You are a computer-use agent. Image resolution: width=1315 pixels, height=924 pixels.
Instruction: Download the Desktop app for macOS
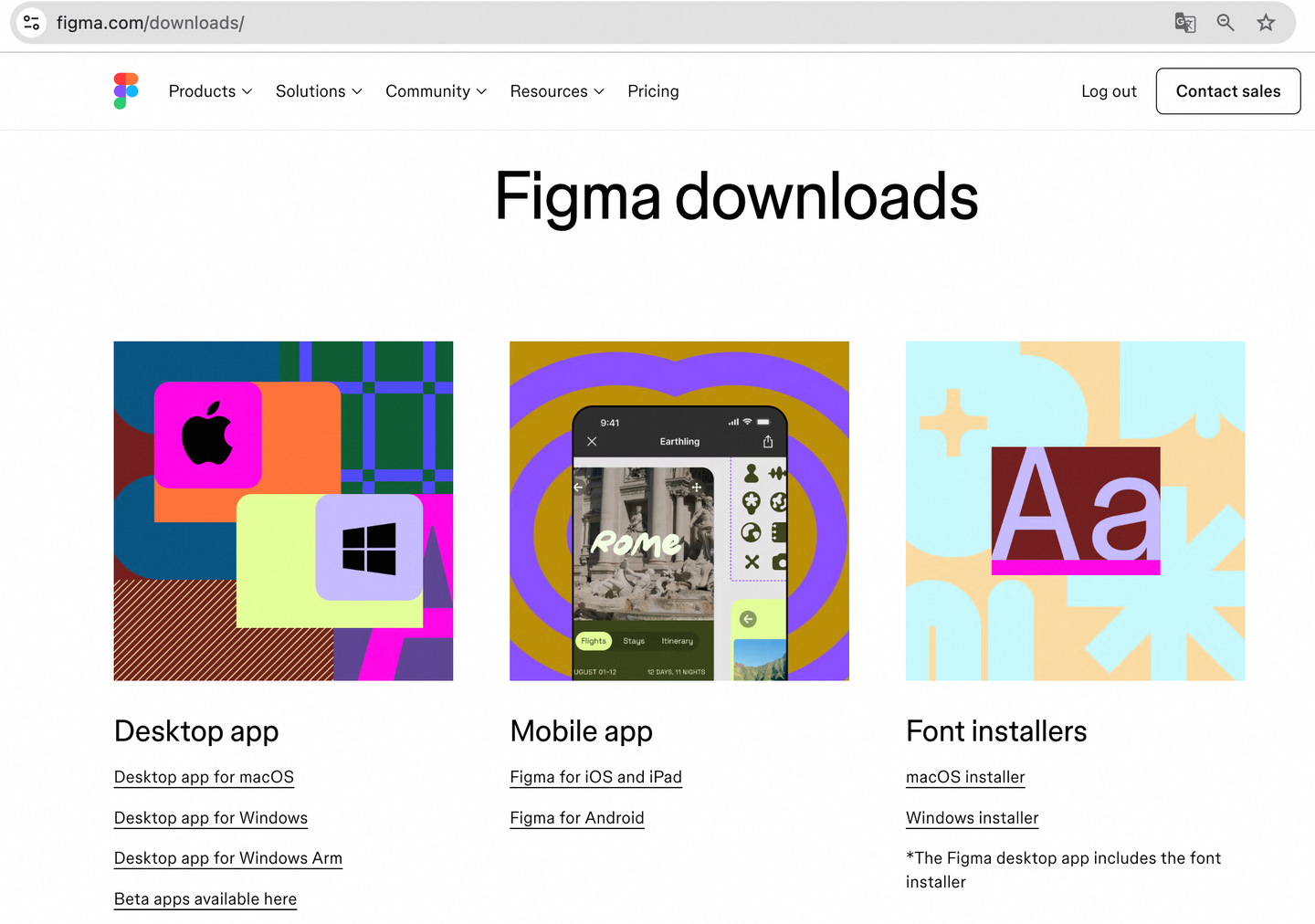[x=204, y=777]
